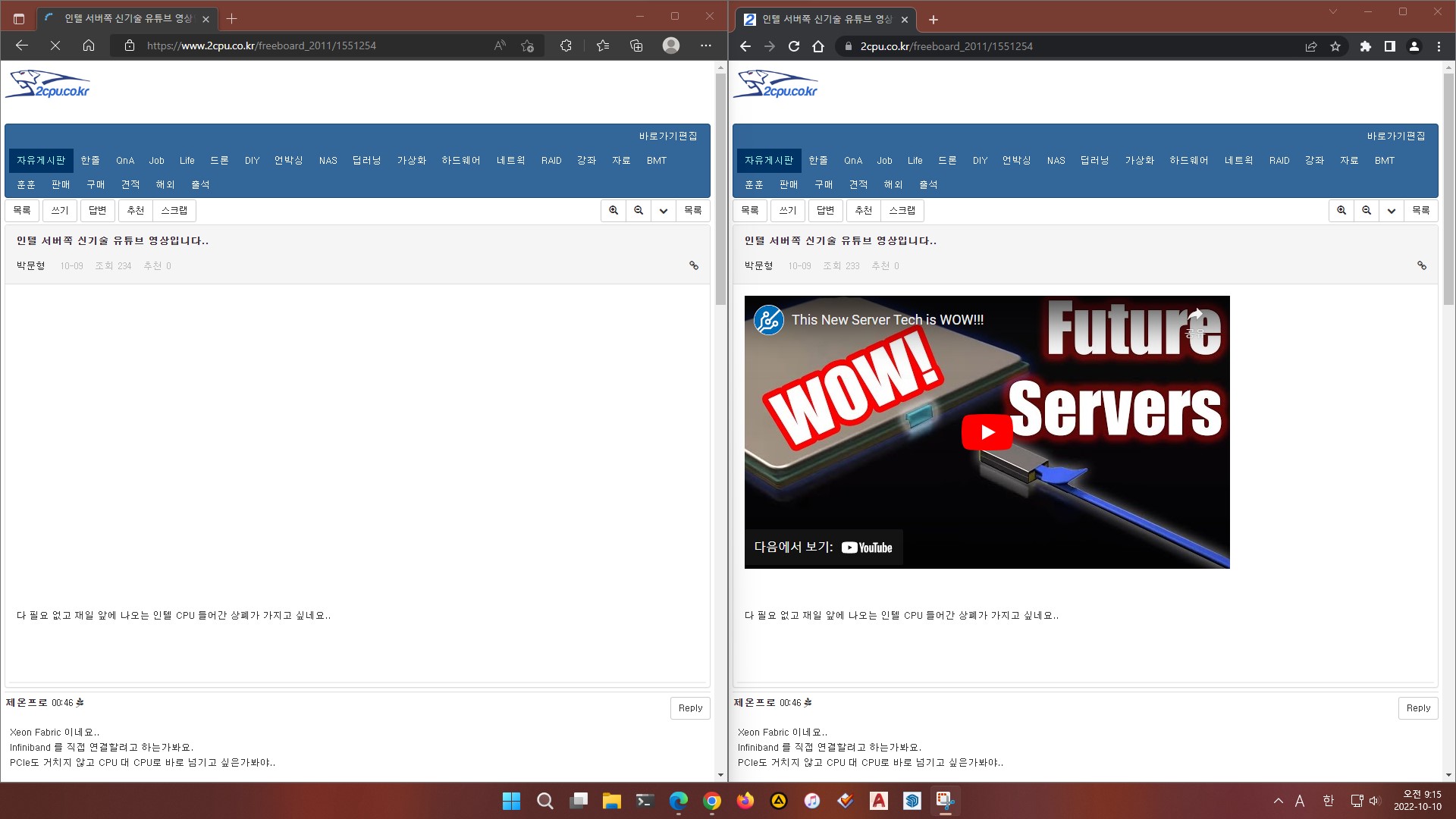Reload page in Chrome window
Screen dimensions: 1456x819
794,46
